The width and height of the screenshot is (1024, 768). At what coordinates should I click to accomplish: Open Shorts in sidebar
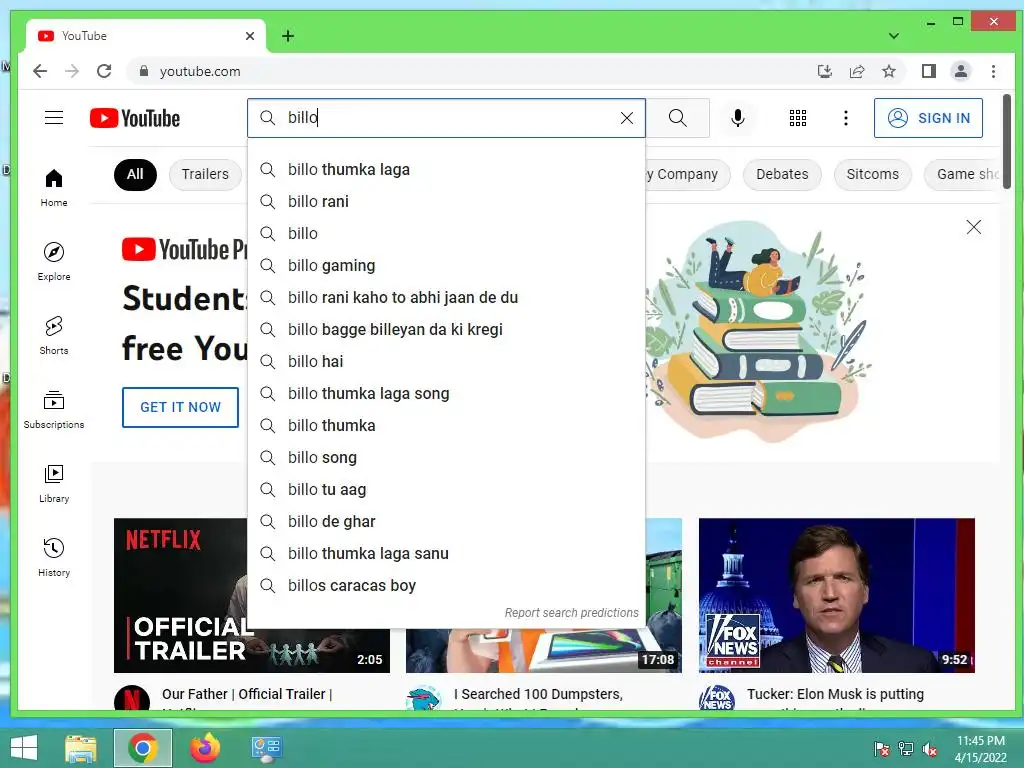coord(54,335)
